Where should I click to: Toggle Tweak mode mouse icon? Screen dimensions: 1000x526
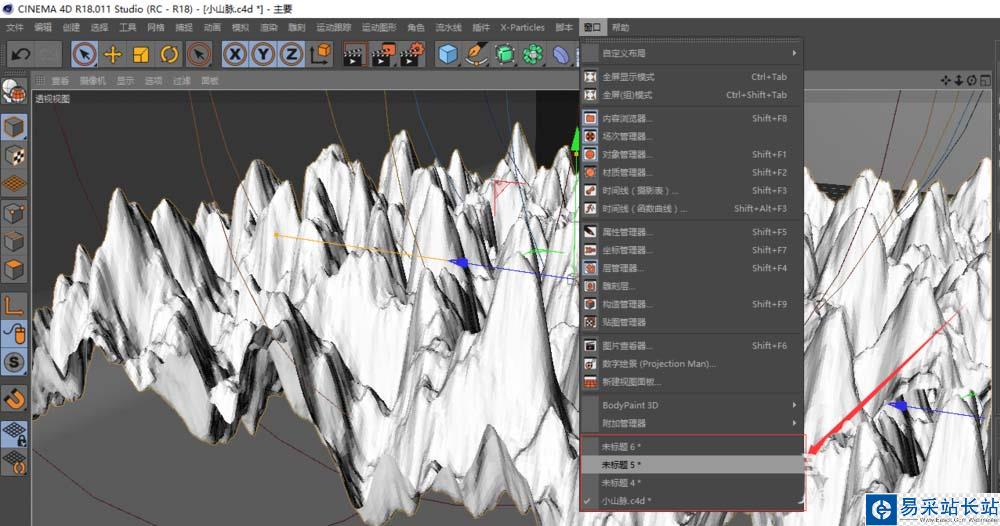click(x=14, y=334)
